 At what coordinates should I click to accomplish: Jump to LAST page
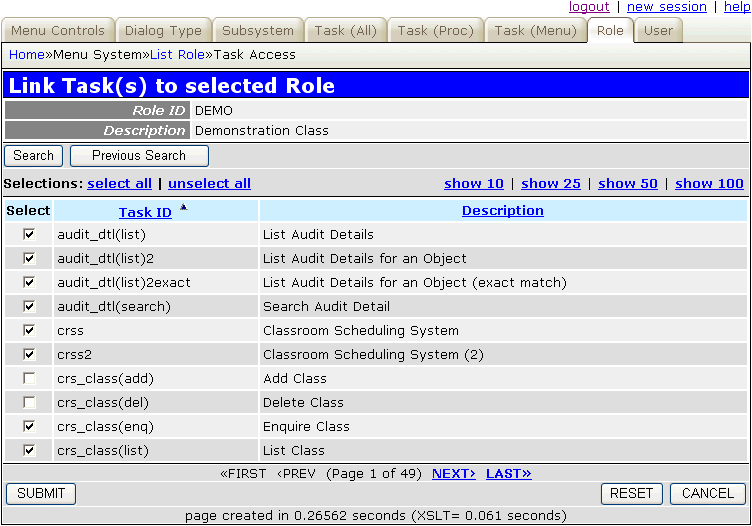click(x=509, y=474)
